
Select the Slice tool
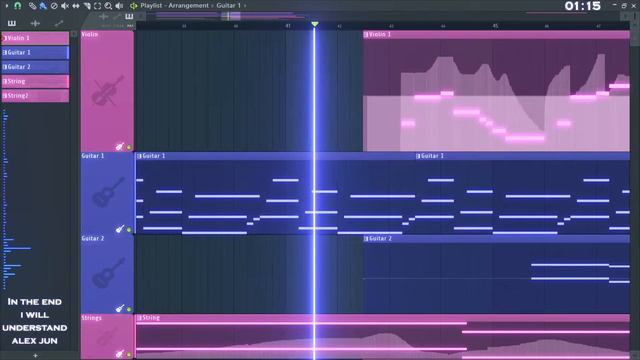click(x=87, y=6)
